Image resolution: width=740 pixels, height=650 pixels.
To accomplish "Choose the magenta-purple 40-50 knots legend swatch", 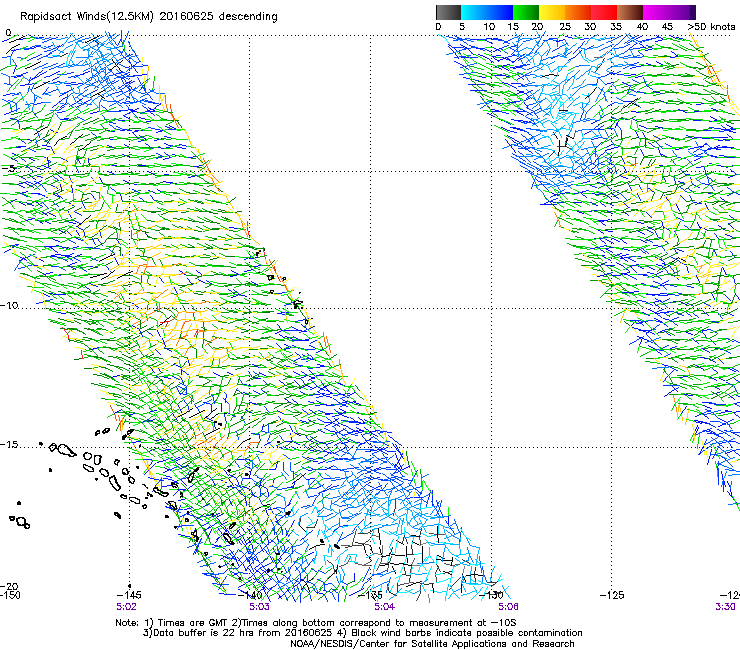I will [669, 12].
